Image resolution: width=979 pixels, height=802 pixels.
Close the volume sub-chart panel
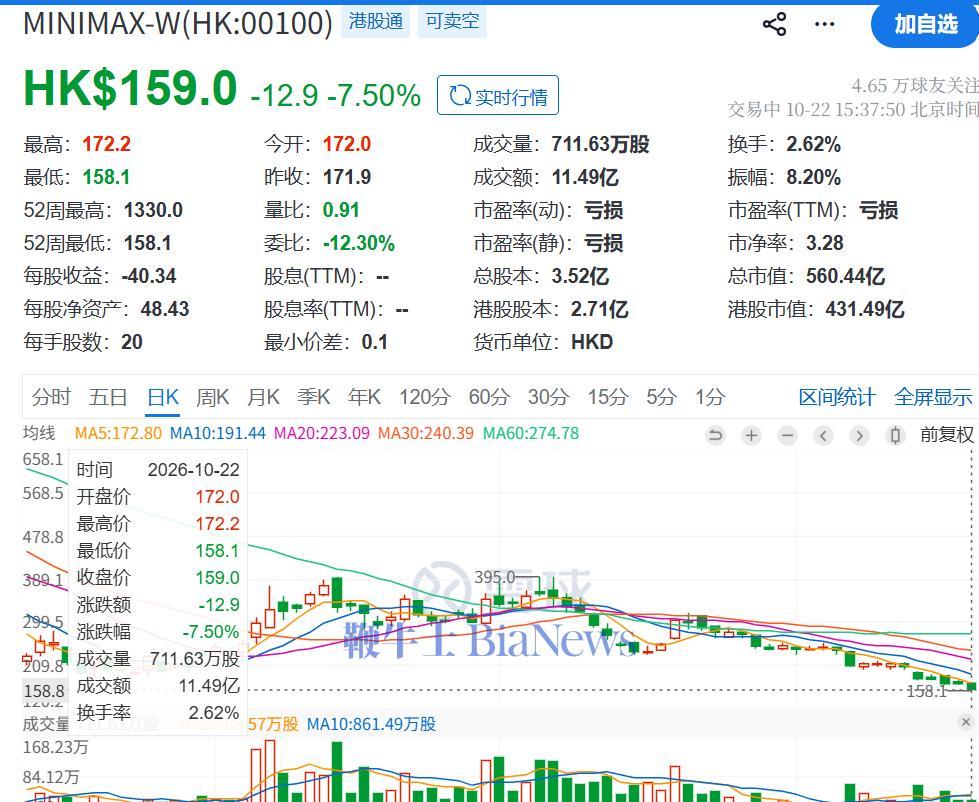966,722
